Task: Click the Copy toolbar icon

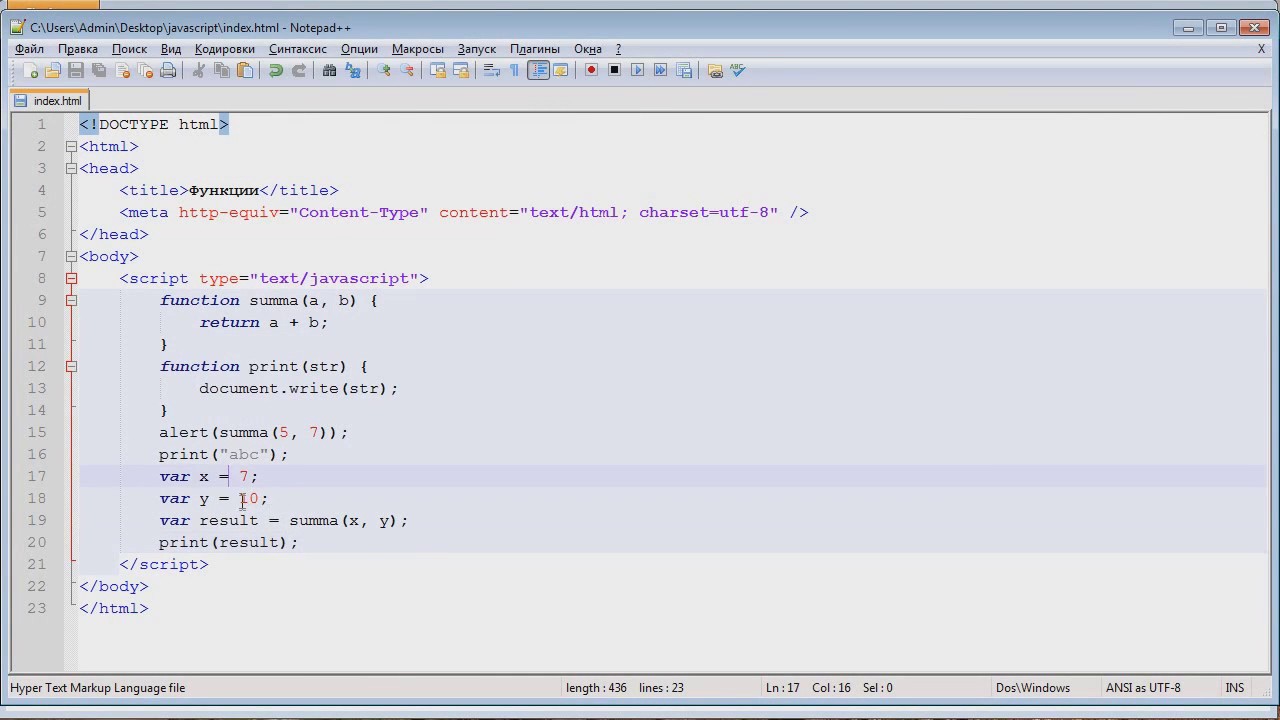Action: 222,70
